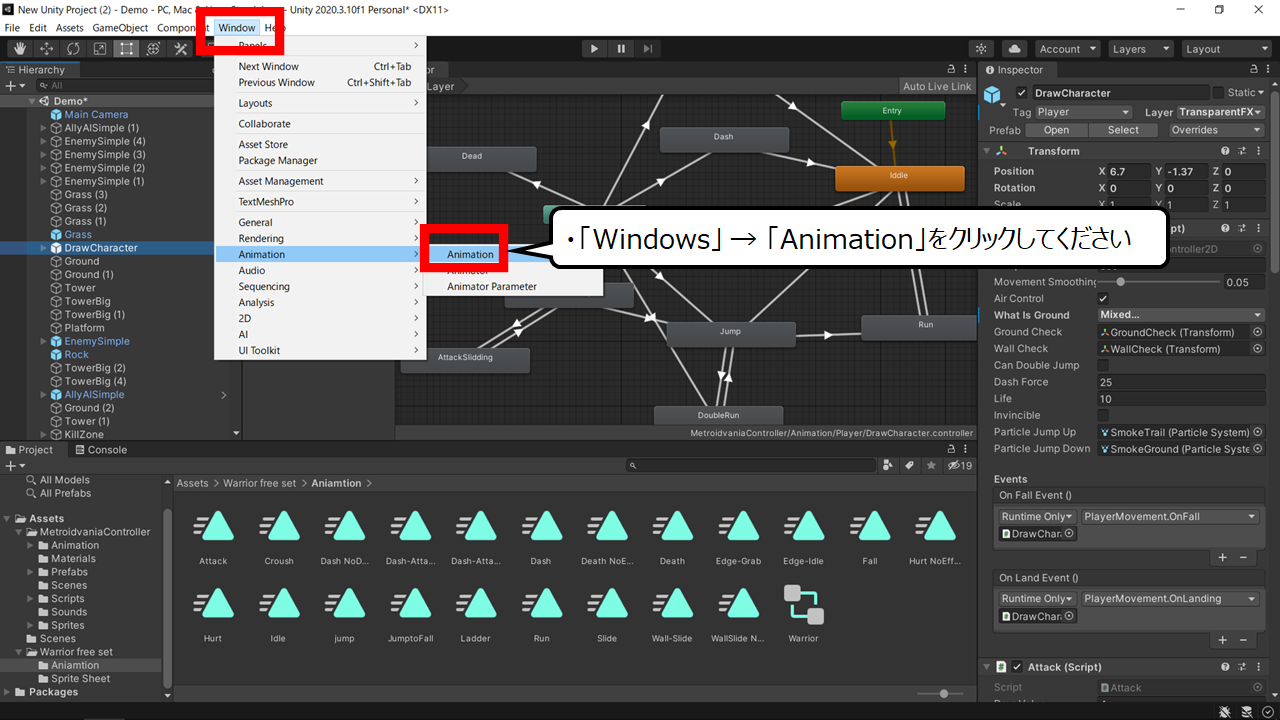Viewport: 1280px width, 720px height.
Task: Click Animation in the submenu
Action: pyautogui.click(x=470, y=254)
